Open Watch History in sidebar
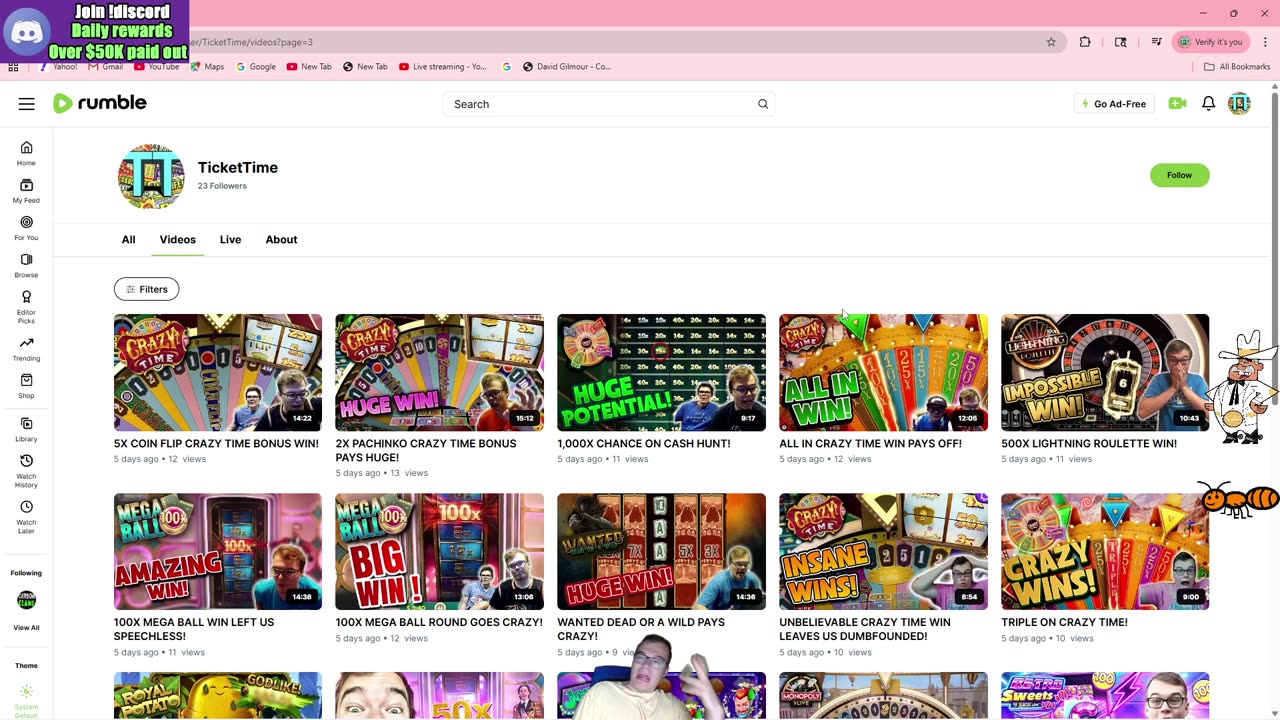The image size is (1280, 720). coord(26,470)
